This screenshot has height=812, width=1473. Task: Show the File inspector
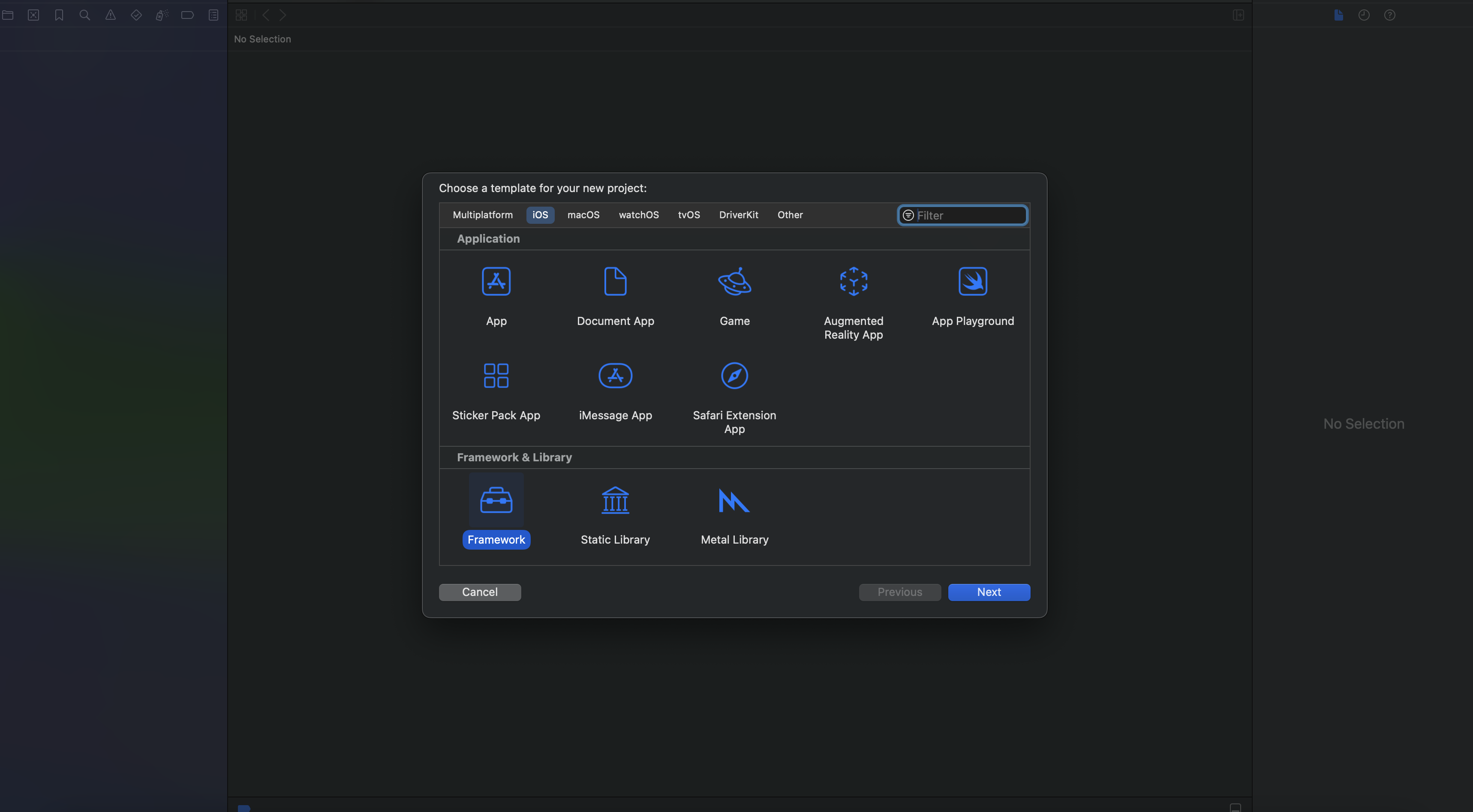pos(1339,15)
